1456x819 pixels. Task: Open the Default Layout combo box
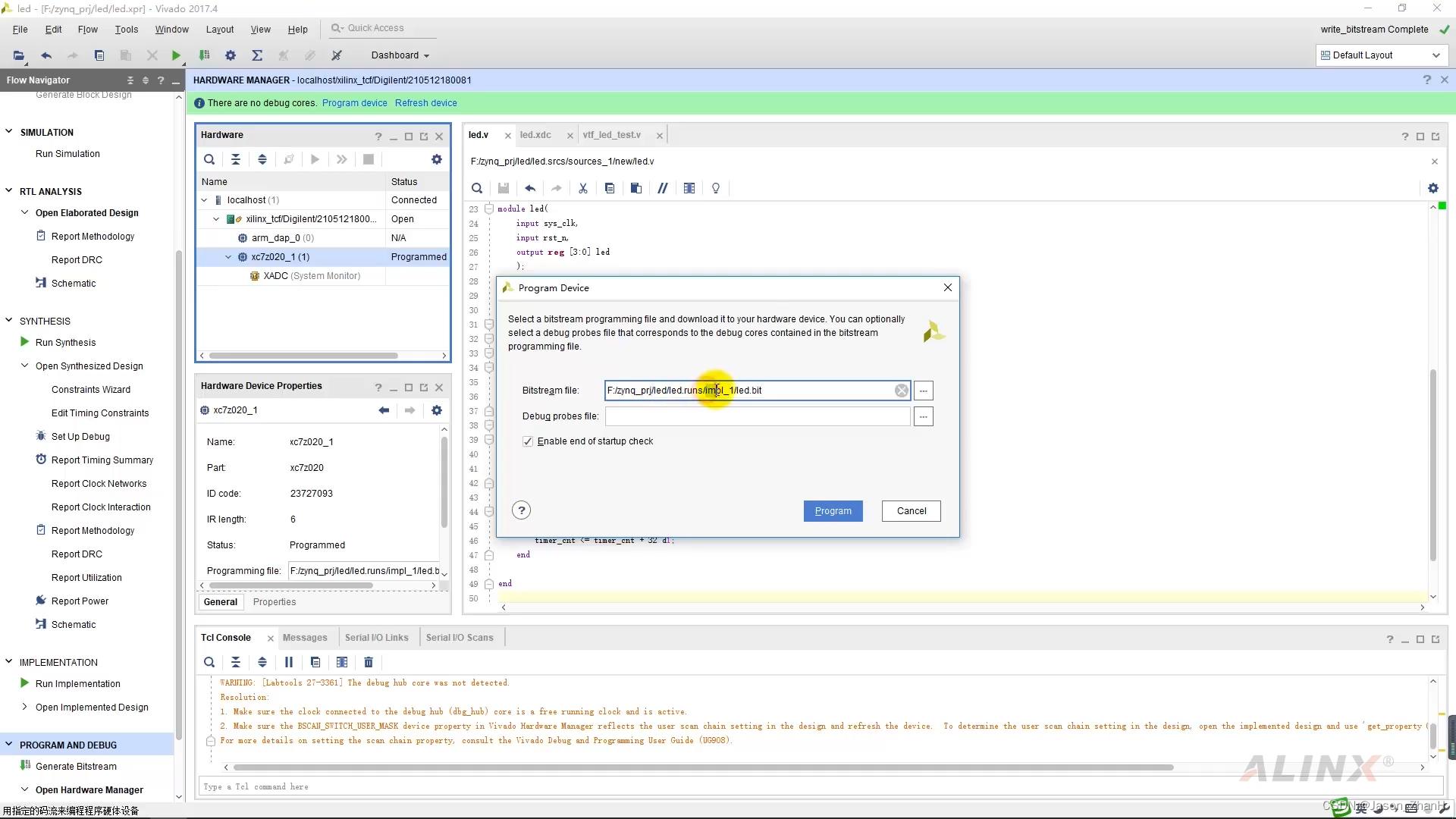click(x=1381, y=55)
